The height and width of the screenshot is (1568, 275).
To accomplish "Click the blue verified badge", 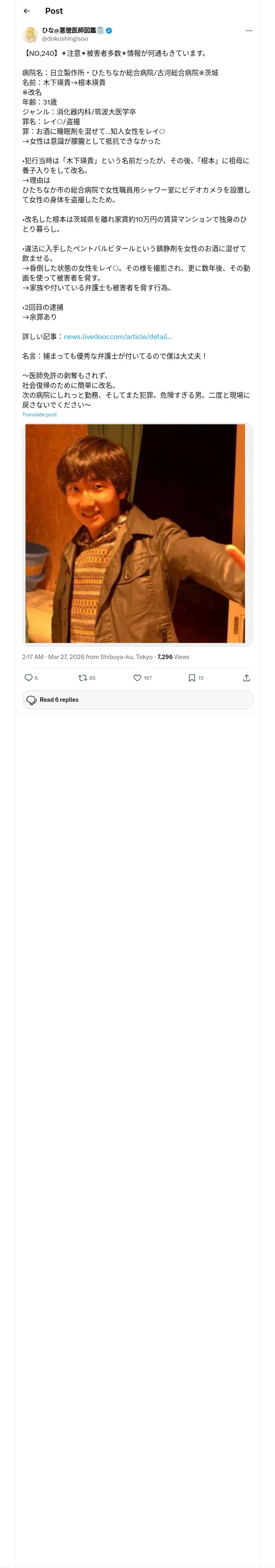I will (109, 30).
